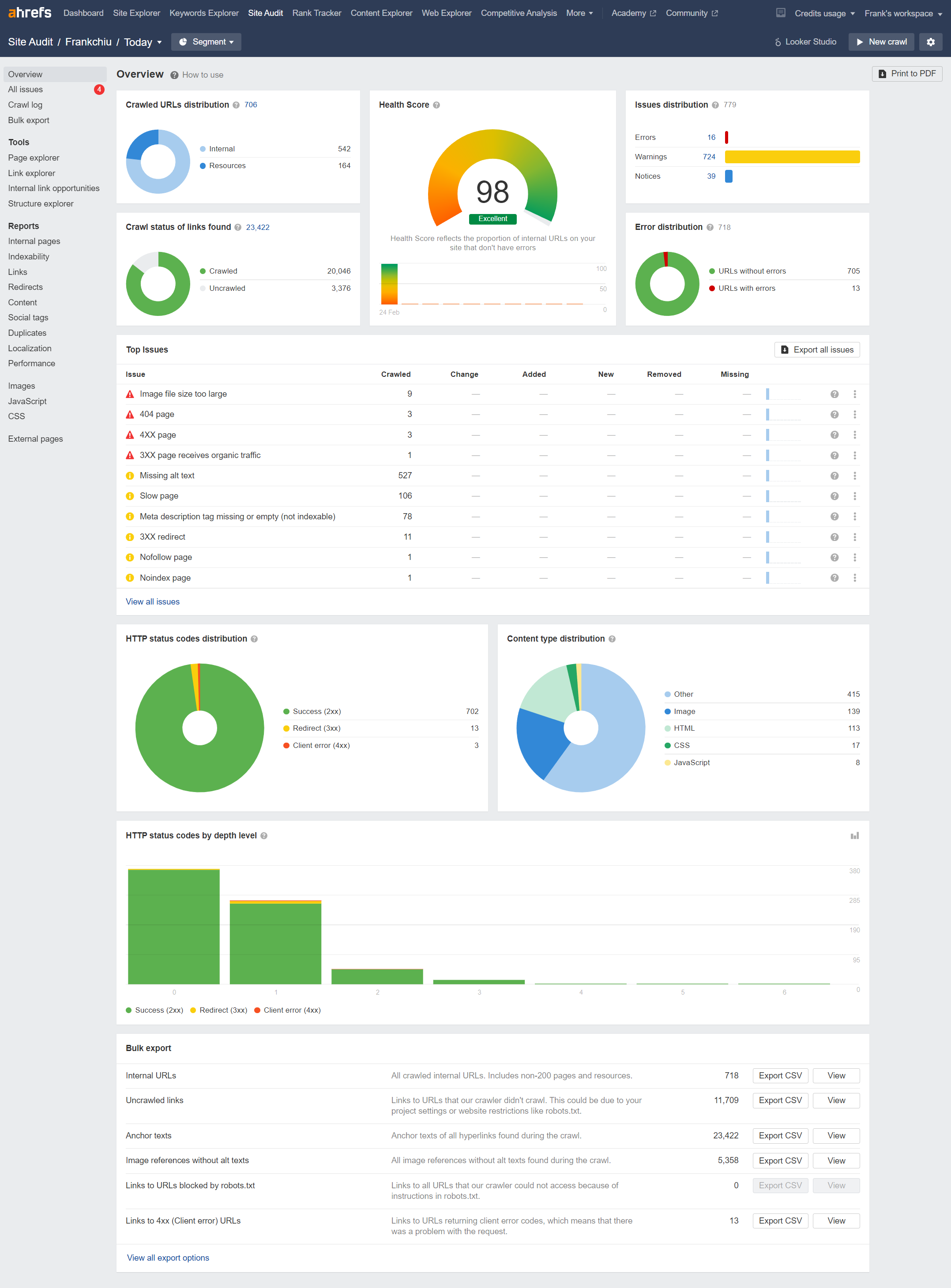Open the Segment dropdown
951x1288 pixels.
[206, 42]
